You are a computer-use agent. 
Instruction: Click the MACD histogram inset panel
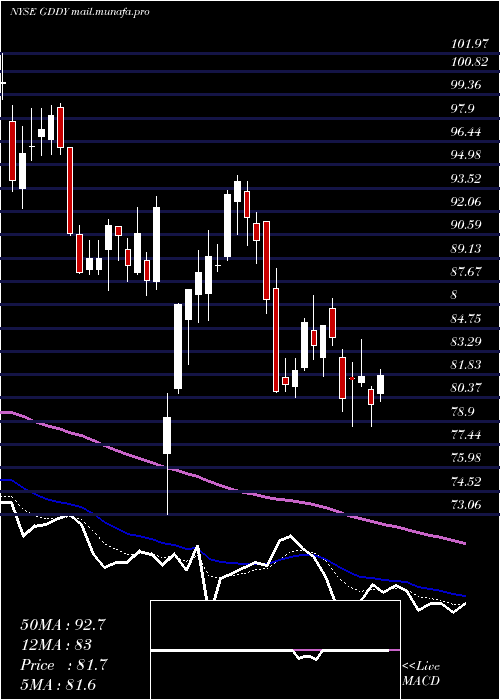[x=275, y=650]
